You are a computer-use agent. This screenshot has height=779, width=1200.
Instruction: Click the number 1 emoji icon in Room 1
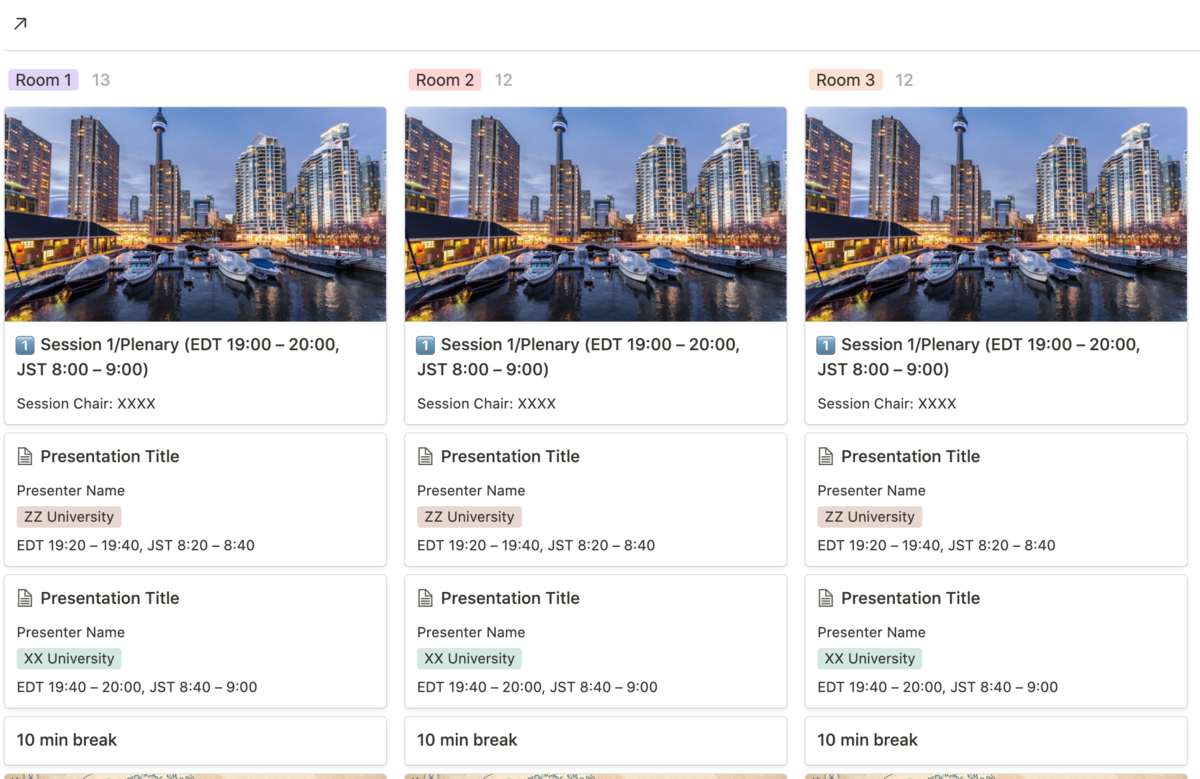point(26,345)
